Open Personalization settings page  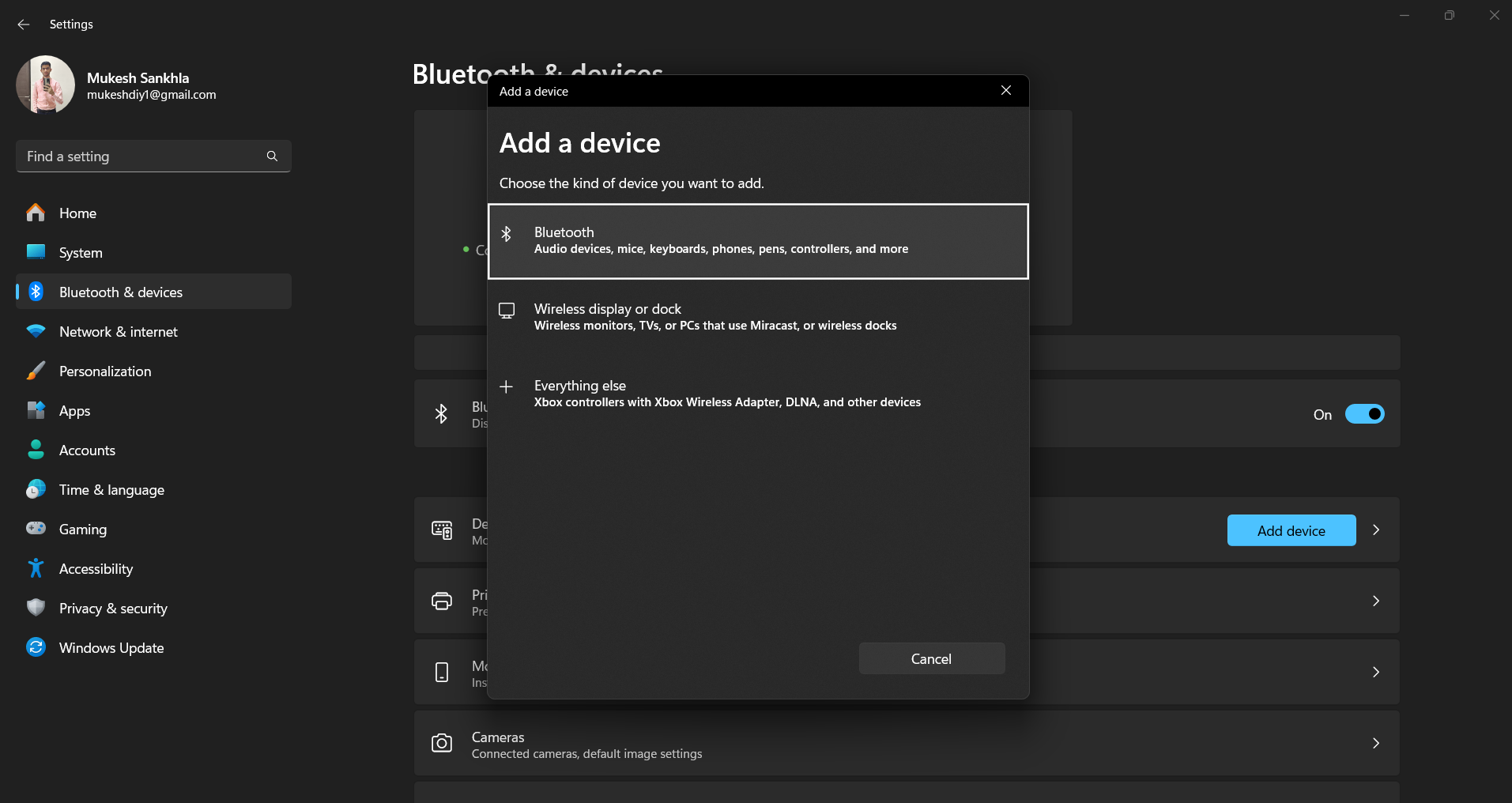tap(153, 371)
